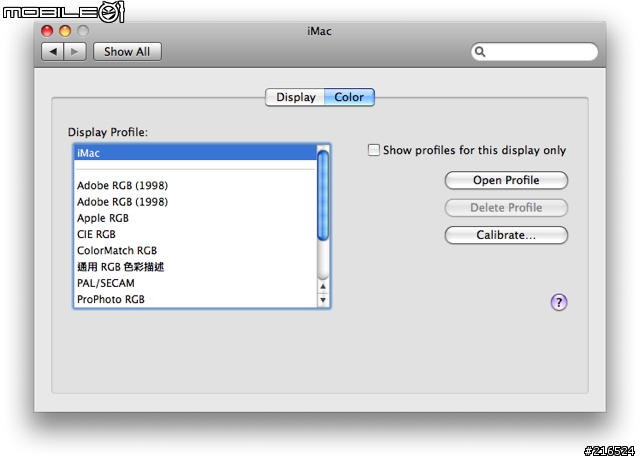The image size is (640, 459).
Task: Click the blue scrollbar thumb in the profile list
Action: 323,195
